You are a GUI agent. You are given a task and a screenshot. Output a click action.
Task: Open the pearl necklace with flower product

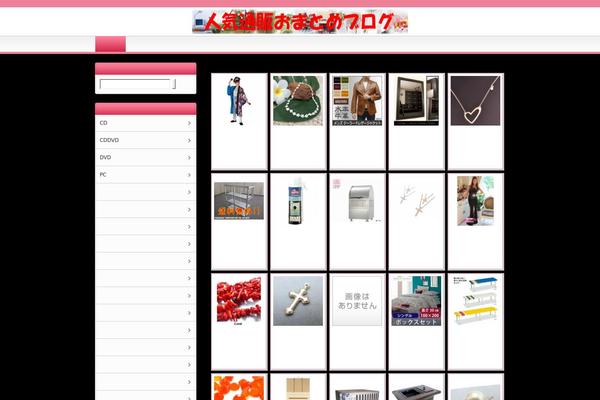click(x=298, y=101)
